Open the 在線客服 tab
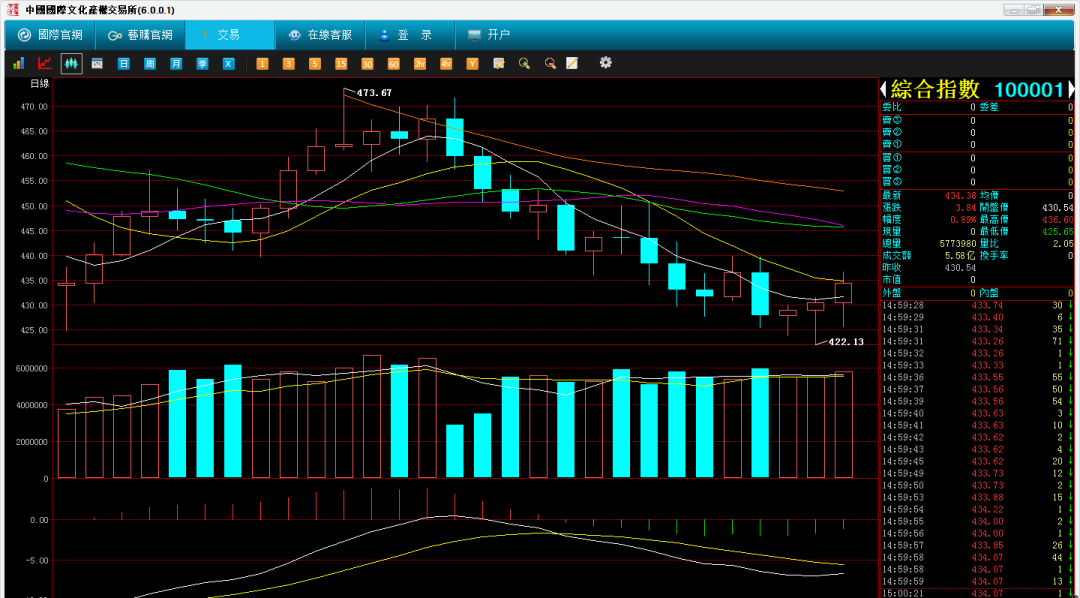This screenshot has width=1080, height=598. click(320, 35)
